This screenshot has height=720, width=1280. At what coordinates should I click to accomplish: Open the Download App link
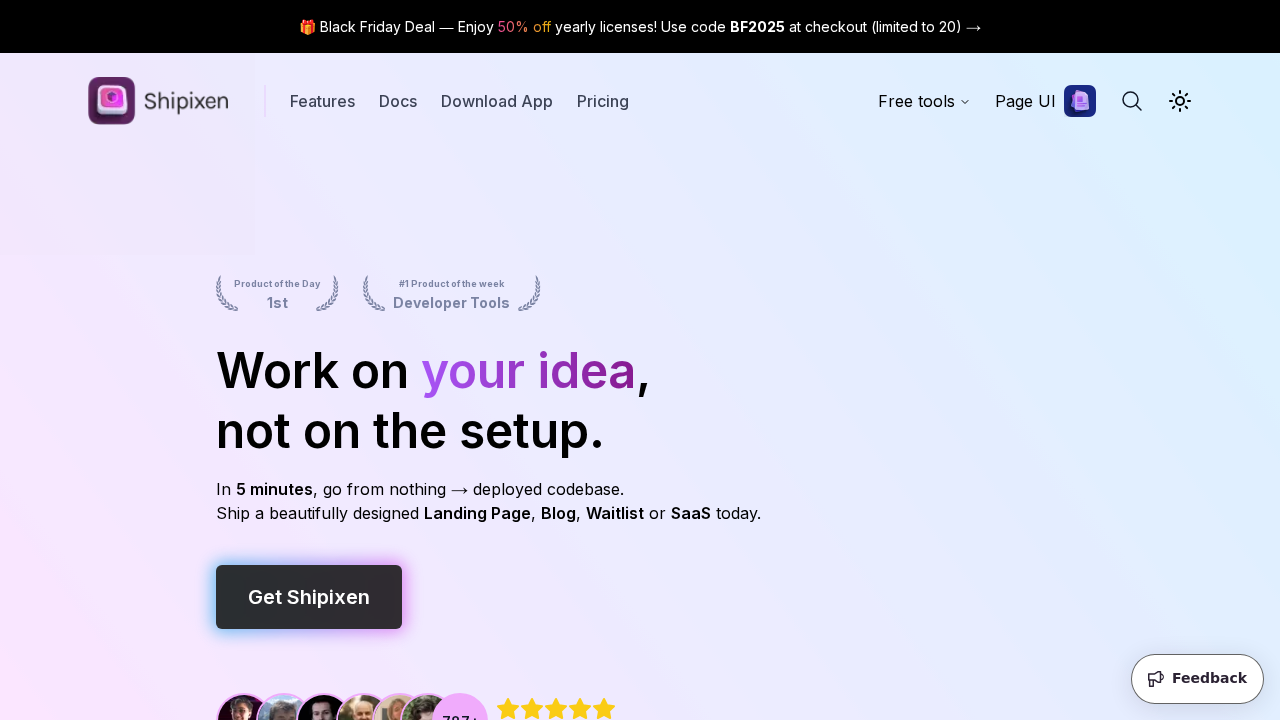pos(497,101)
